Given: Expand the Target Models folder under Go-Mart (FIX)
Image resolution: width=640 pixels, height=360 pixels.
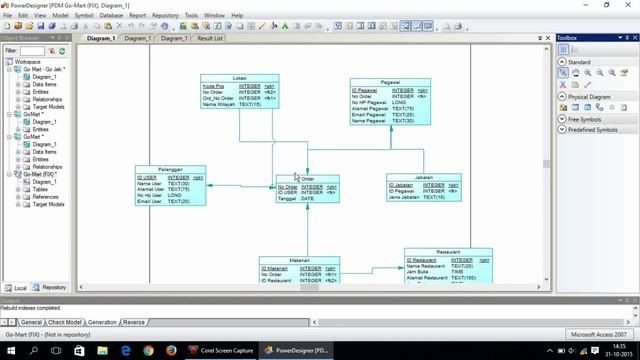Looking at the screenshot, I should click(x=18, y=204).
